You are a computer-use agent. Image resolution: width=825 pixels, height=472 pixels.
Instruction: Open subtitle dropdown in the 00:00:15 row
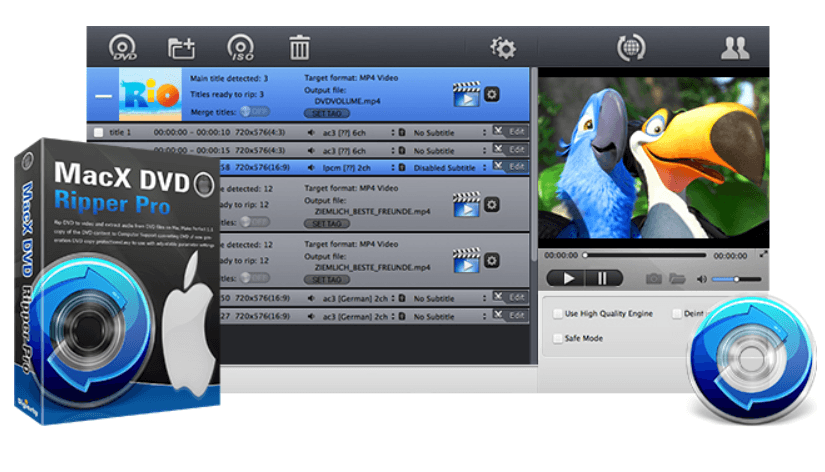(x=484, y=150)
